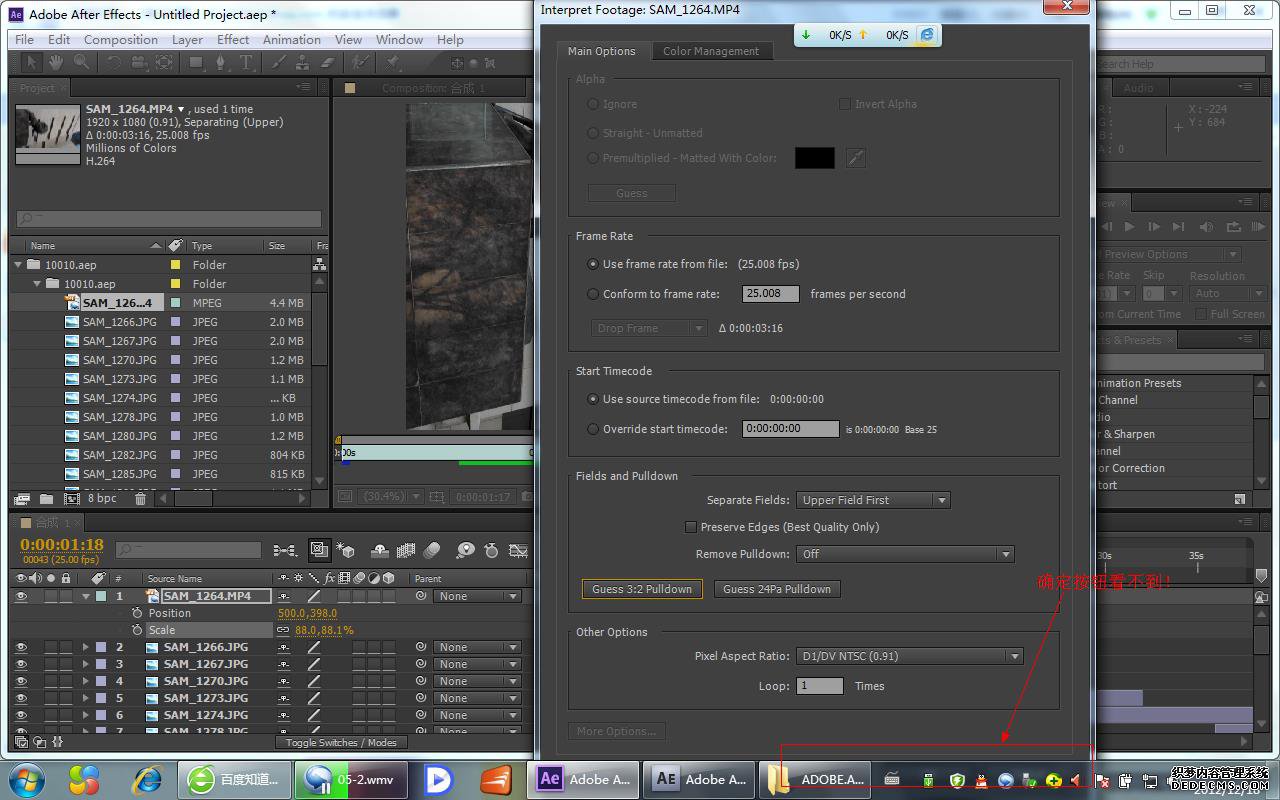This screenshot has width=1280, height=800.
Task: Click the Guess 24Pa Pulldown button
Action: tap(777, 589)
